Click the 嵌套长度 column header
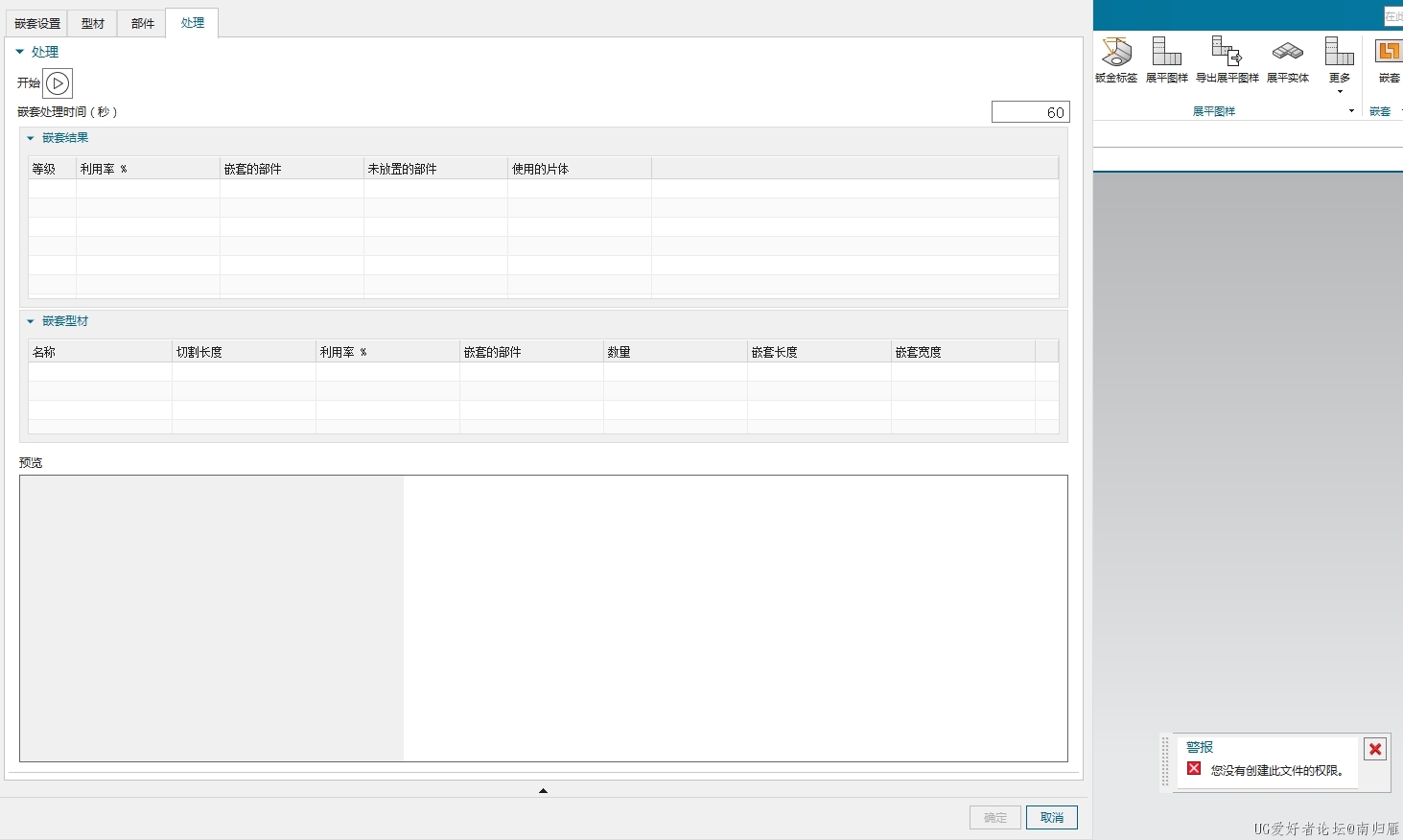Viewport: 1403px width, 840px height. tap(819, 352)
